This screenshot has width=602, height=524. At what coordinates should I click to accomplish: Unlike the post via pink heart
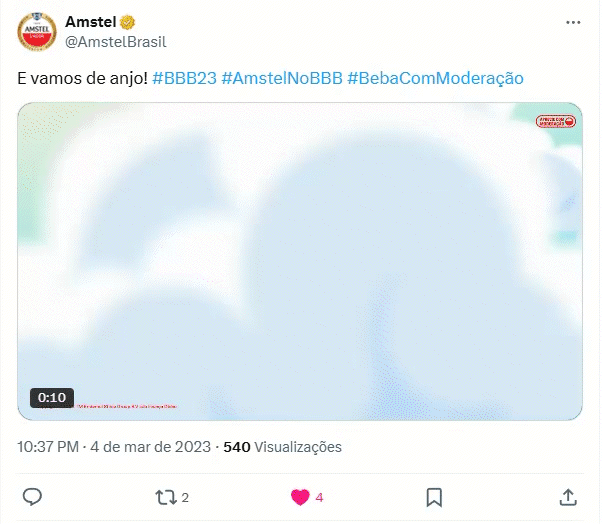pyautogui.click(x=300, y=498)
